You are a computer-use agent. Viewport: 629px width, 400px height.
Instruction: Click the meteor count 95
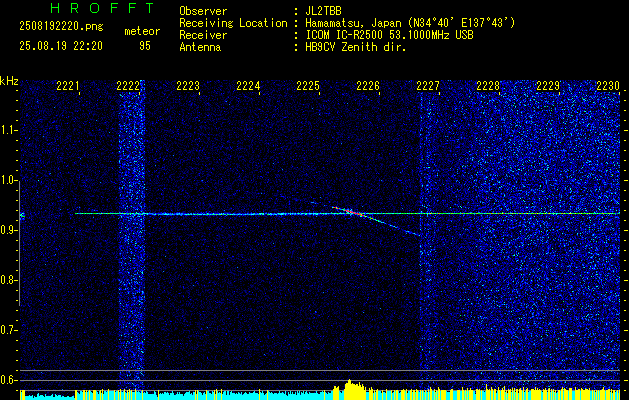pos(145,46)
